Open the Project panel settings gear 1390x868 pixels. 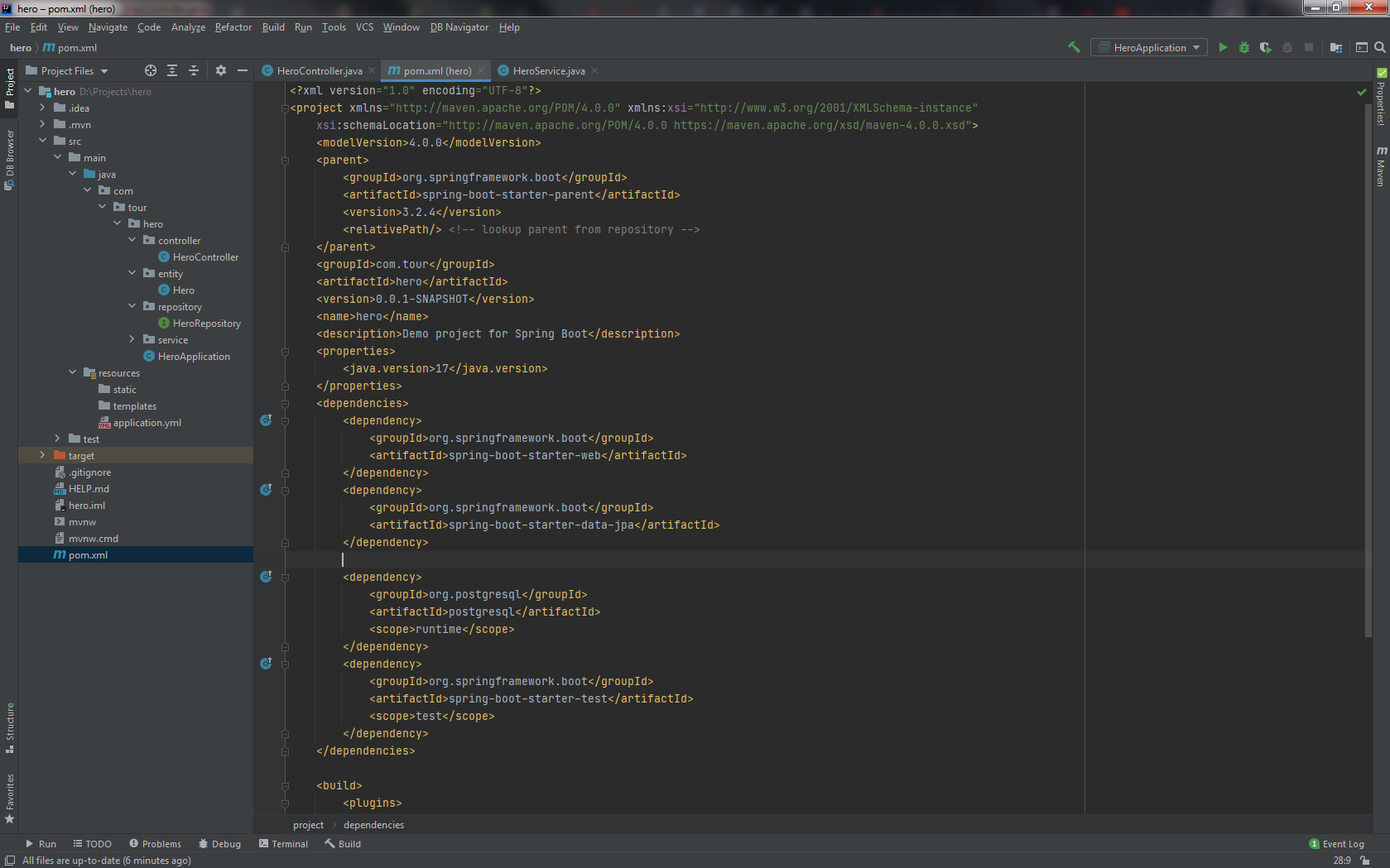point(220,70)
